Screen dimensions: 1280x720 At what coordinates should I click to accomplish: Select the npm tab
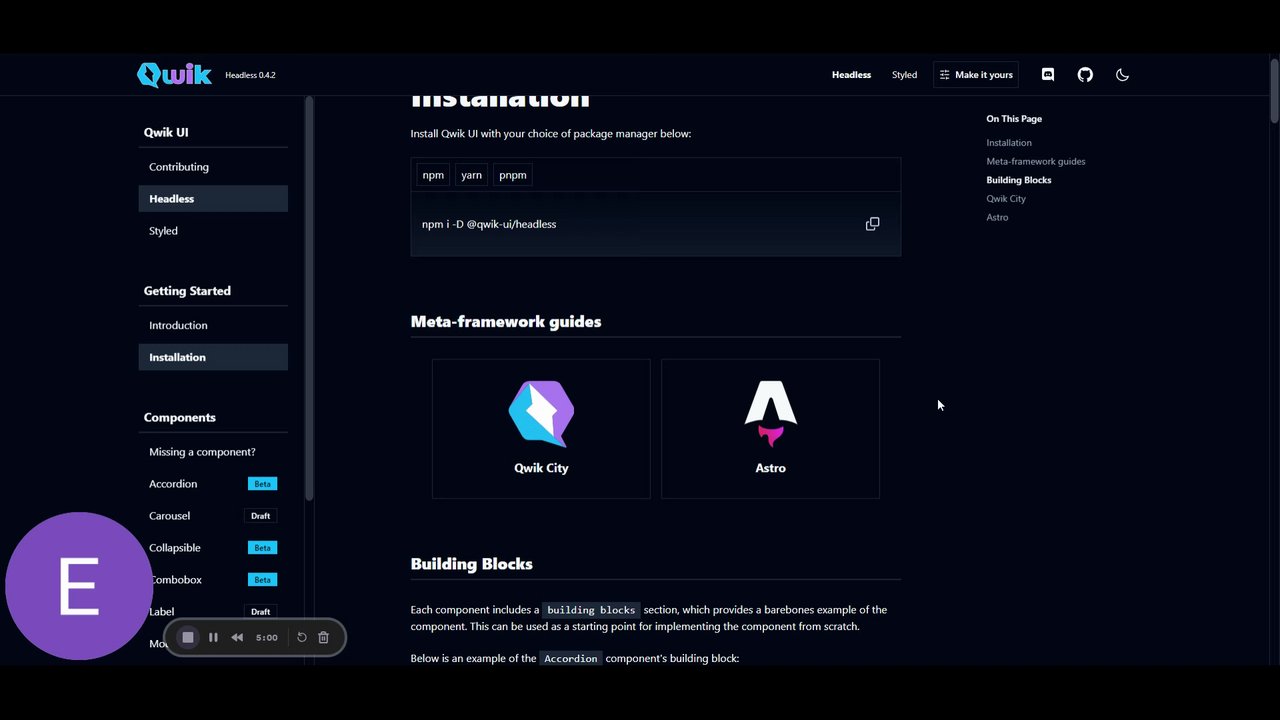(x=433, y=175)
